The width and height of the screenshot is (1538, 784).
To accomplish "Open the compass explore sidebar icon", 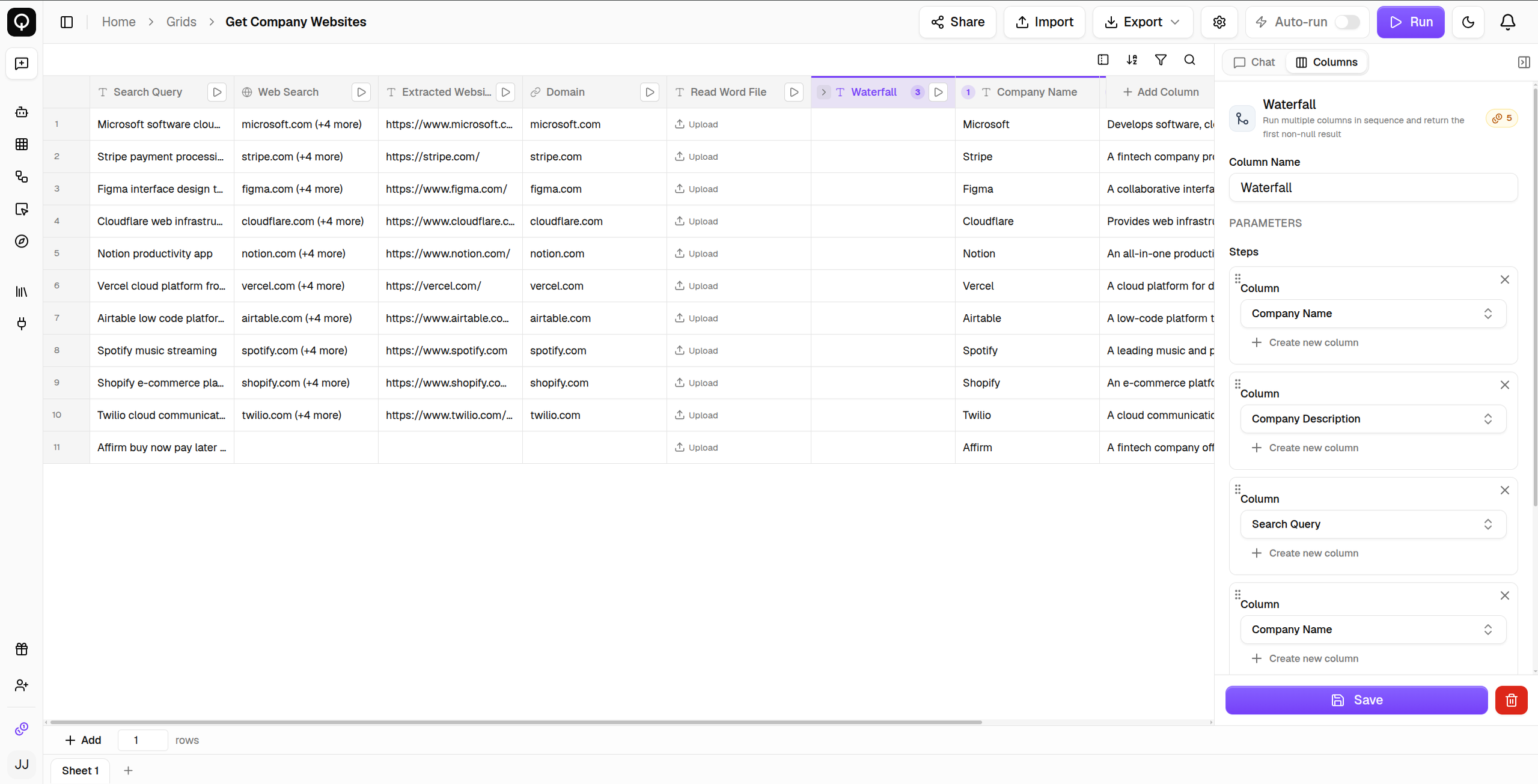I will pyautogui.click(x=22, y=242).
